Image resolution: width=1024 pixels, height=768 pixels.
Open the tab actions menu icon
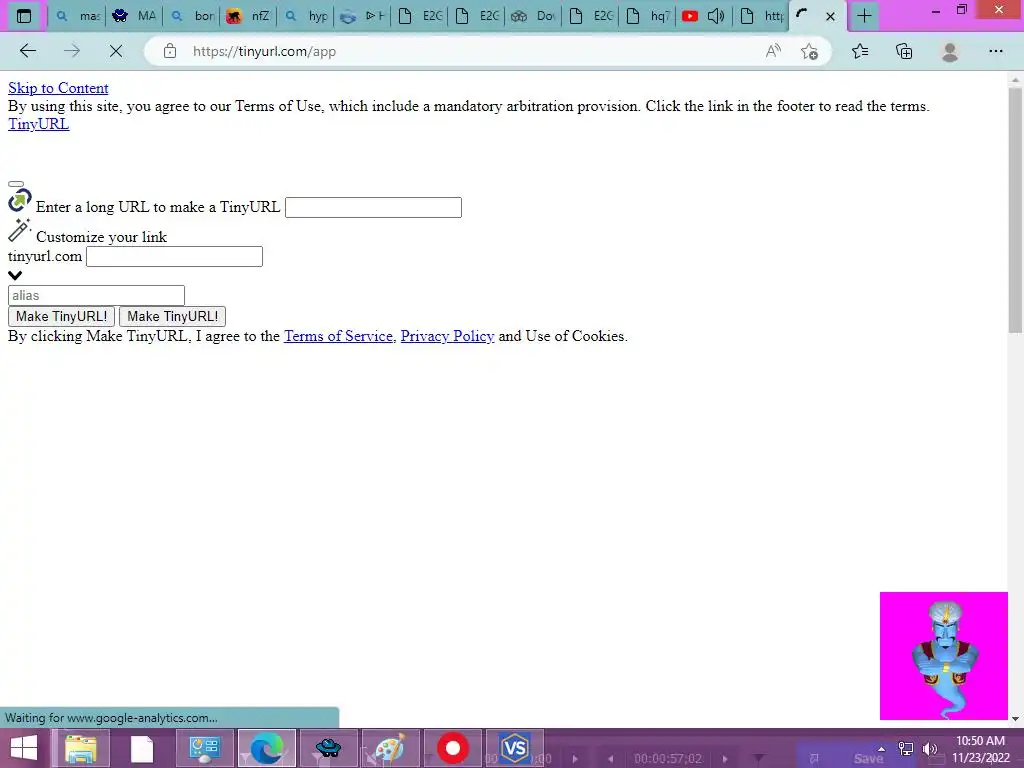tap(24, 16)
